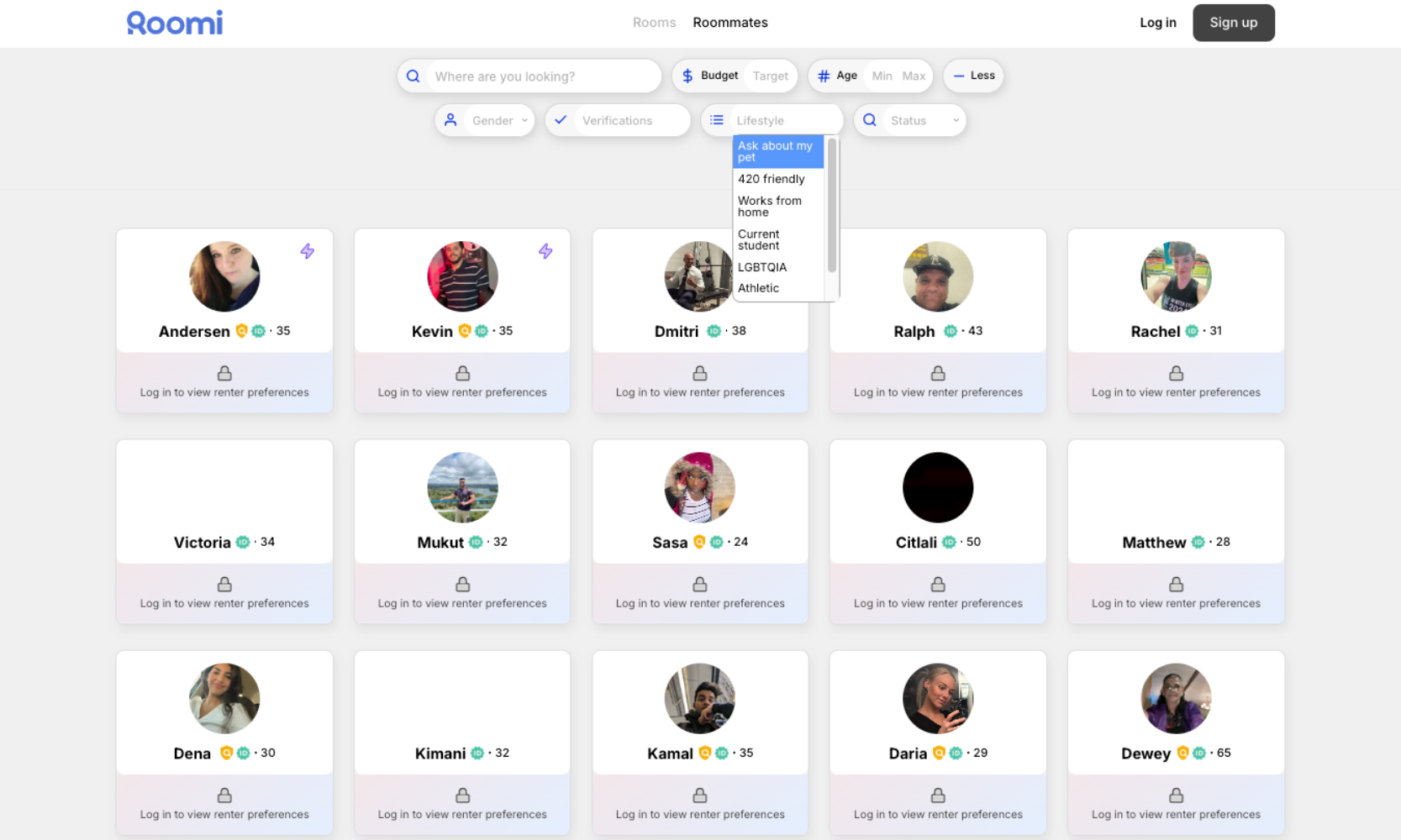Viewport: 1401px width, 840px height.
Task: Click the Gender person icon
Action: pos(450,120)
